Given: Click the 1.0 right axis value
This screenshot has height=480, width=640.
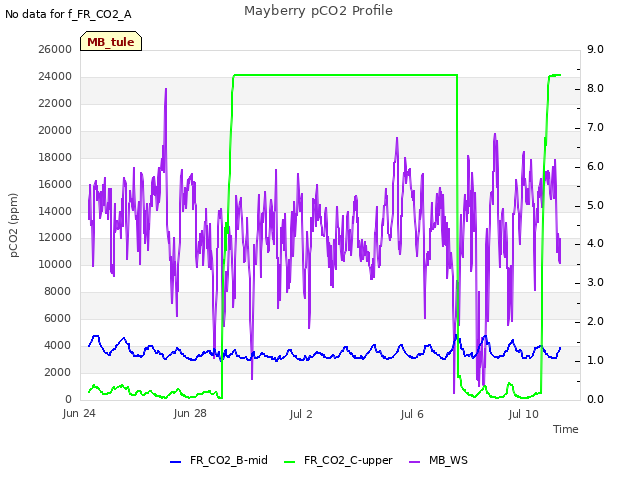Looking at the screenshot, I should tap(595, 360).
